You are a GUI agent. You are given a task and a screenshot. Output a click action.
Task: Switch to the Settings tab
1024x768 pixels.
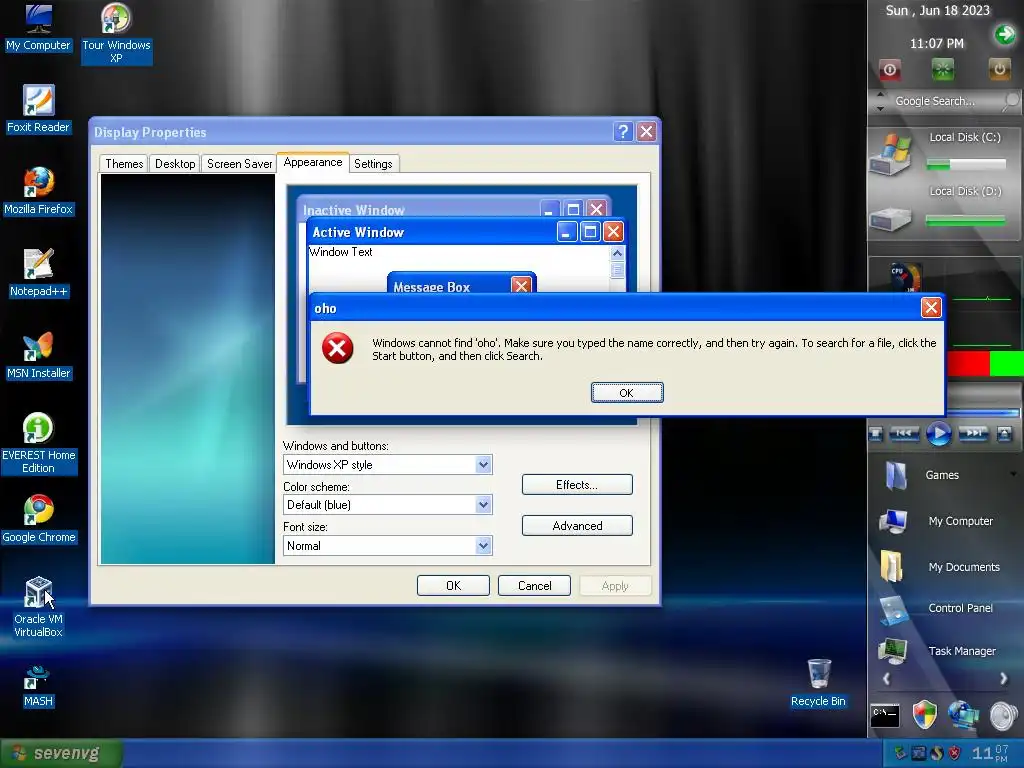pyautogui.click(x=373, y=163)
